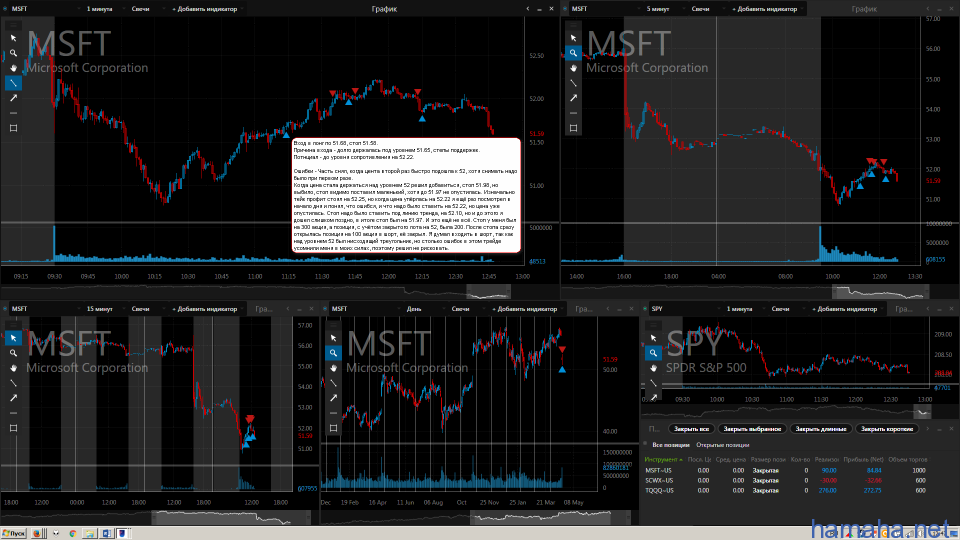Screen dimensions: 960x540
Task: Select the 'График' tab of MSFT 5-minute chart
Action: point(864,9)
